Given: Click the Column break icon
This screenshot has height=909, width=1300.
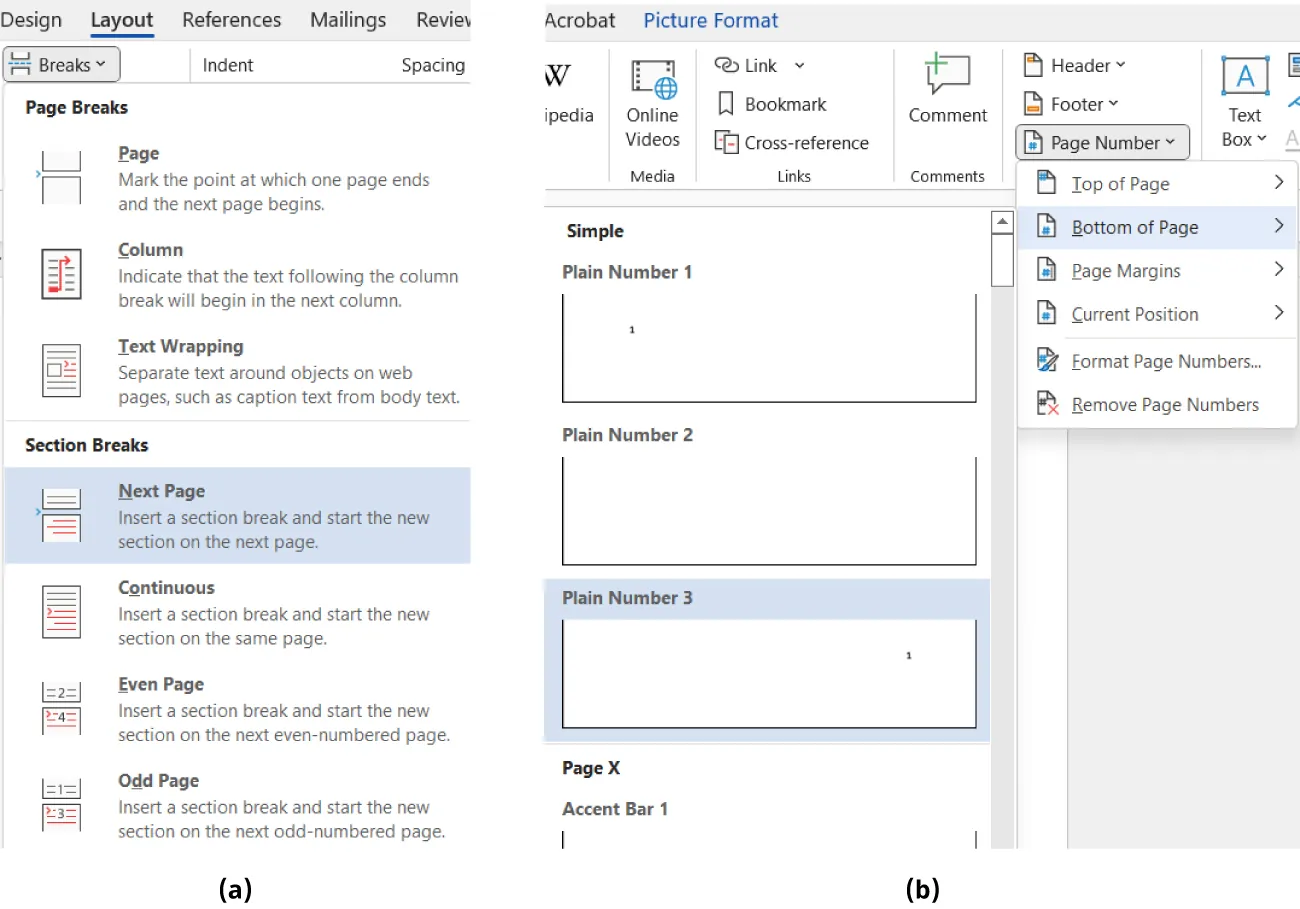Looking at the screenshot, I should (x=61, y=272).
